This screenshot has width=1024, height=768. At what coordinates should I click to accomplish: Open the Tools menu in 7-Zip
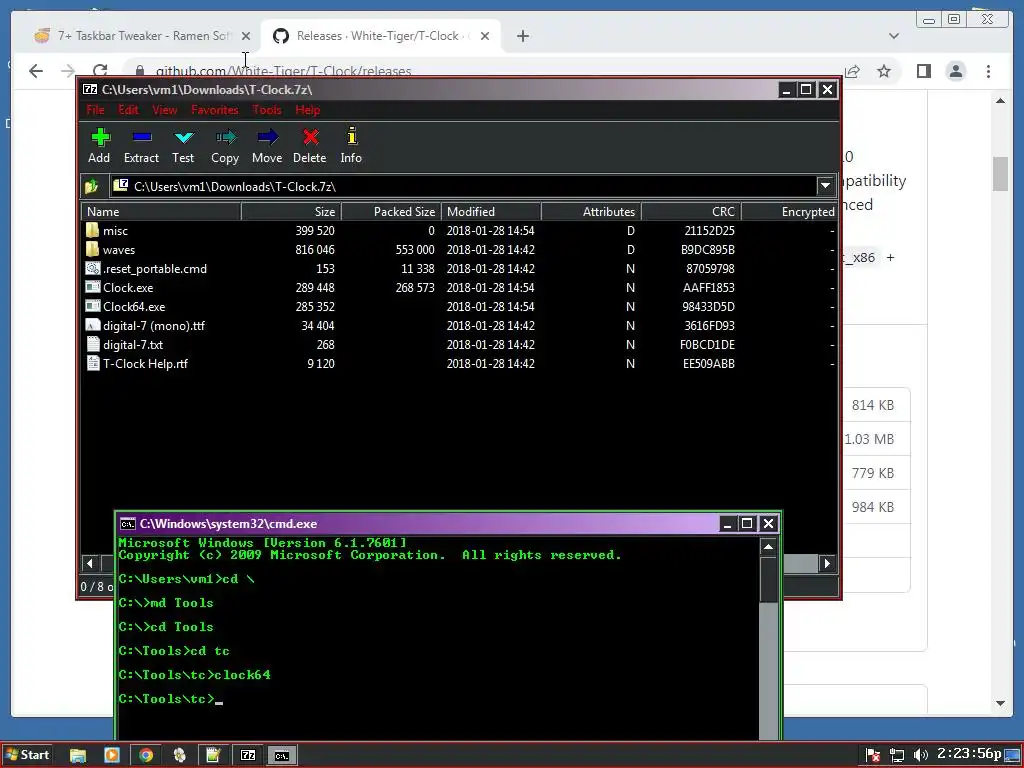click(267, 110)
